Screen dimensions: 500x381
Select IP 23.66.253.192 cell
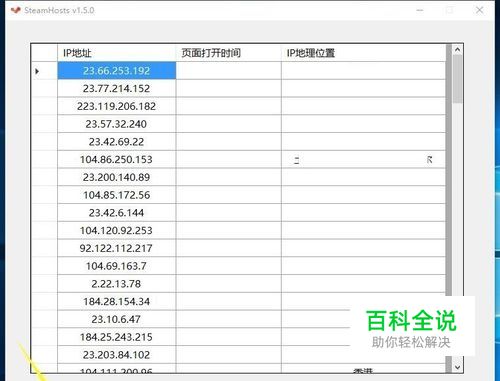click(117, 71)
